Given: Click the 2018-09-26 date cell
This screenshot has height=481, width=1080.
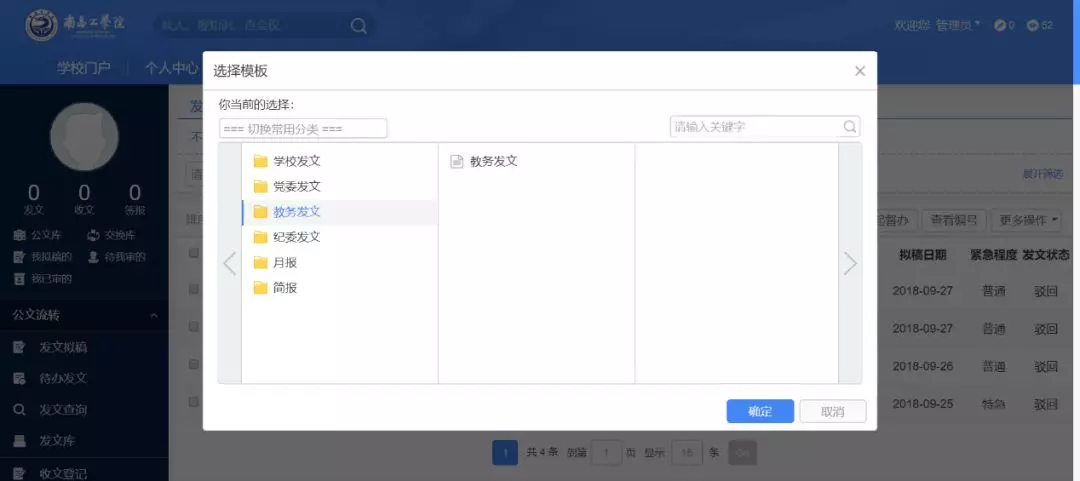Looking at the screenshot, I should coord(922,367).
